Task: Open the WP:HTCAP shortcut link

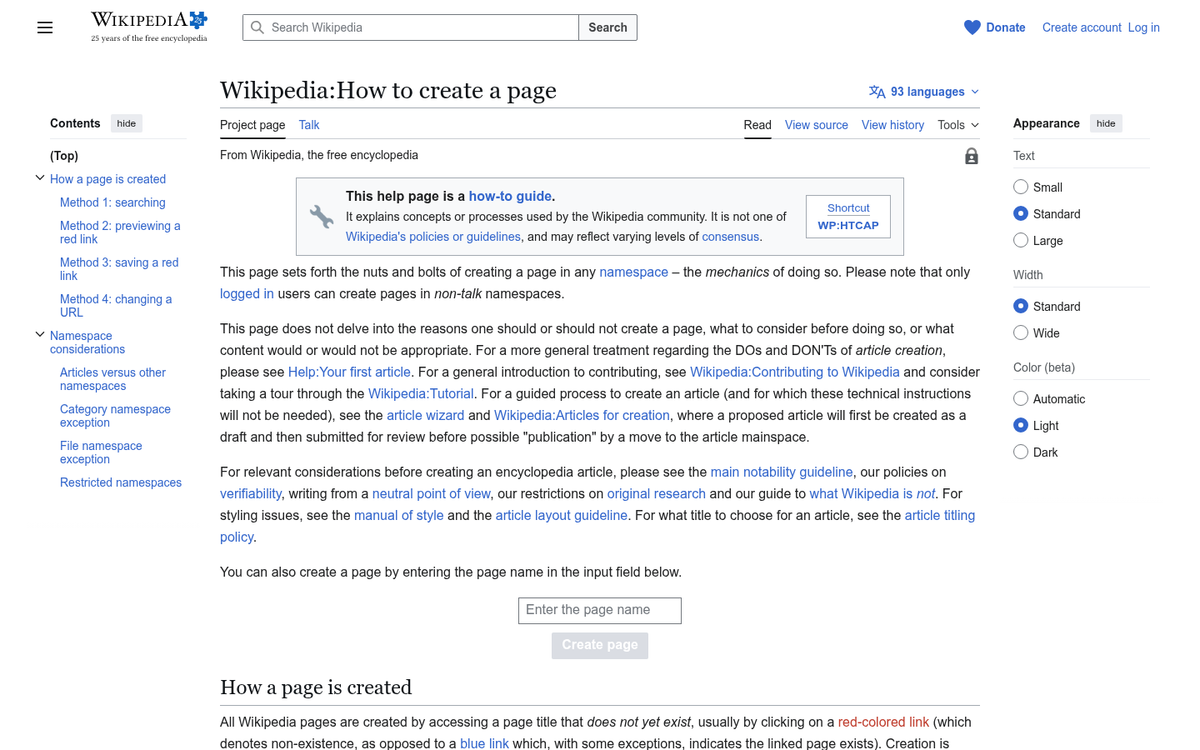Action: pos(847,226)
